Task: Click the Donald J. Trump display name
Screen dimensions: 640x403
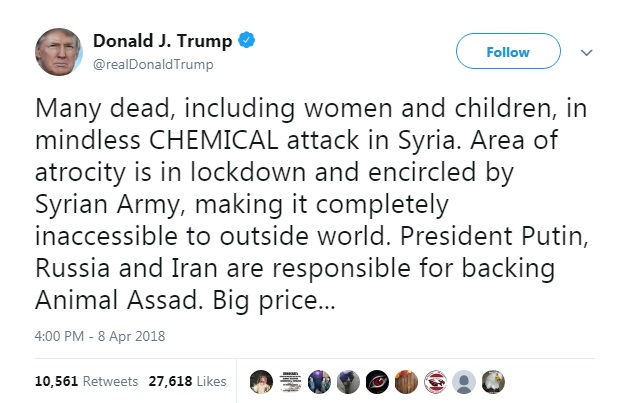Action: coord(162,42)
